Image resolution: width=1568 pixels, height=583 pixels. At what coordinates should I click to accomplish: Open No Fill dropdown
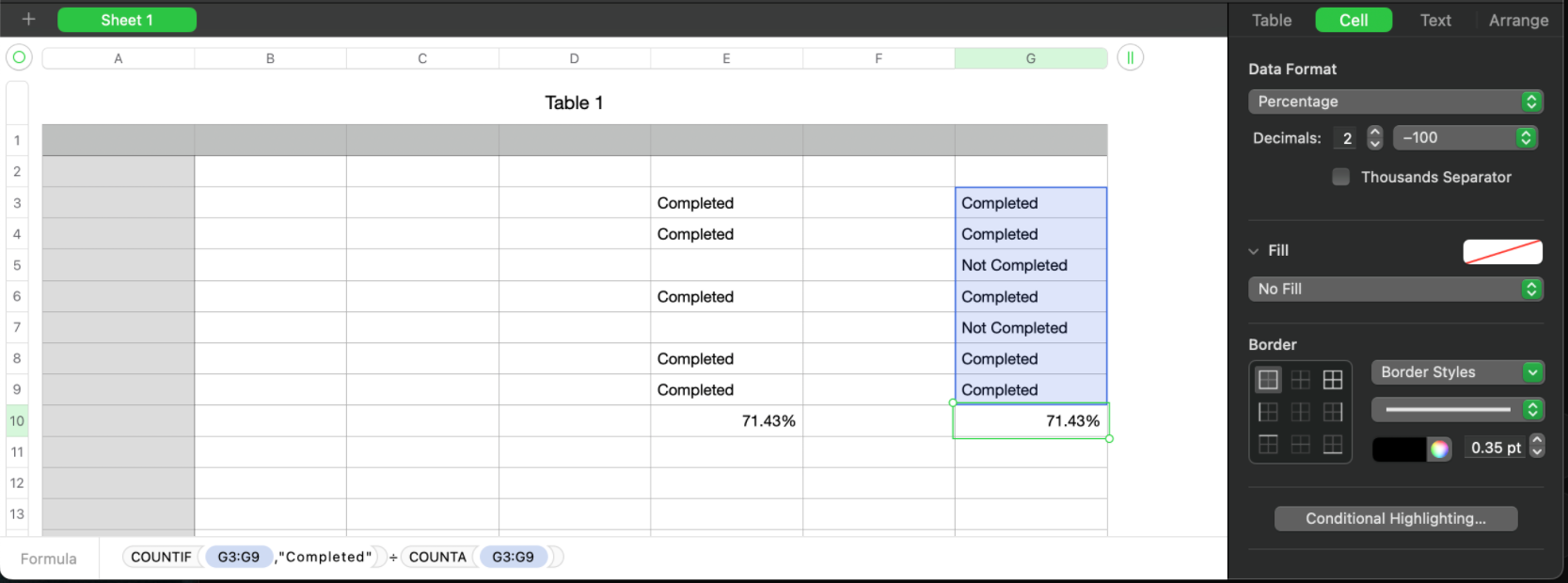pos(1395,289)
